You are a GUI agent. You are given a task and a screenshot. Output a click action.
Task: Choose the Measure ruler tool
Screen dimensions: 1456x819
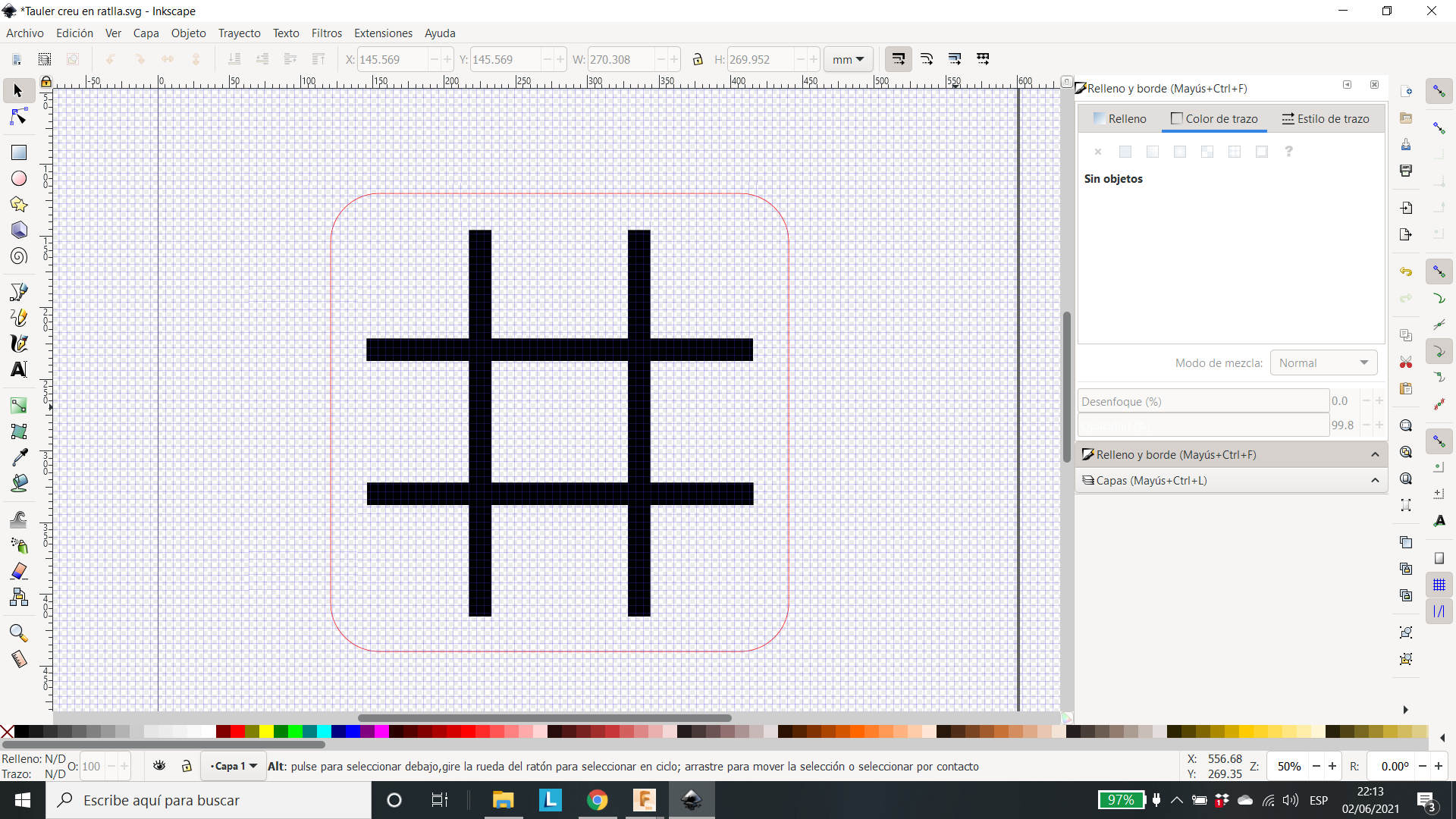click(x=18, y=659)
